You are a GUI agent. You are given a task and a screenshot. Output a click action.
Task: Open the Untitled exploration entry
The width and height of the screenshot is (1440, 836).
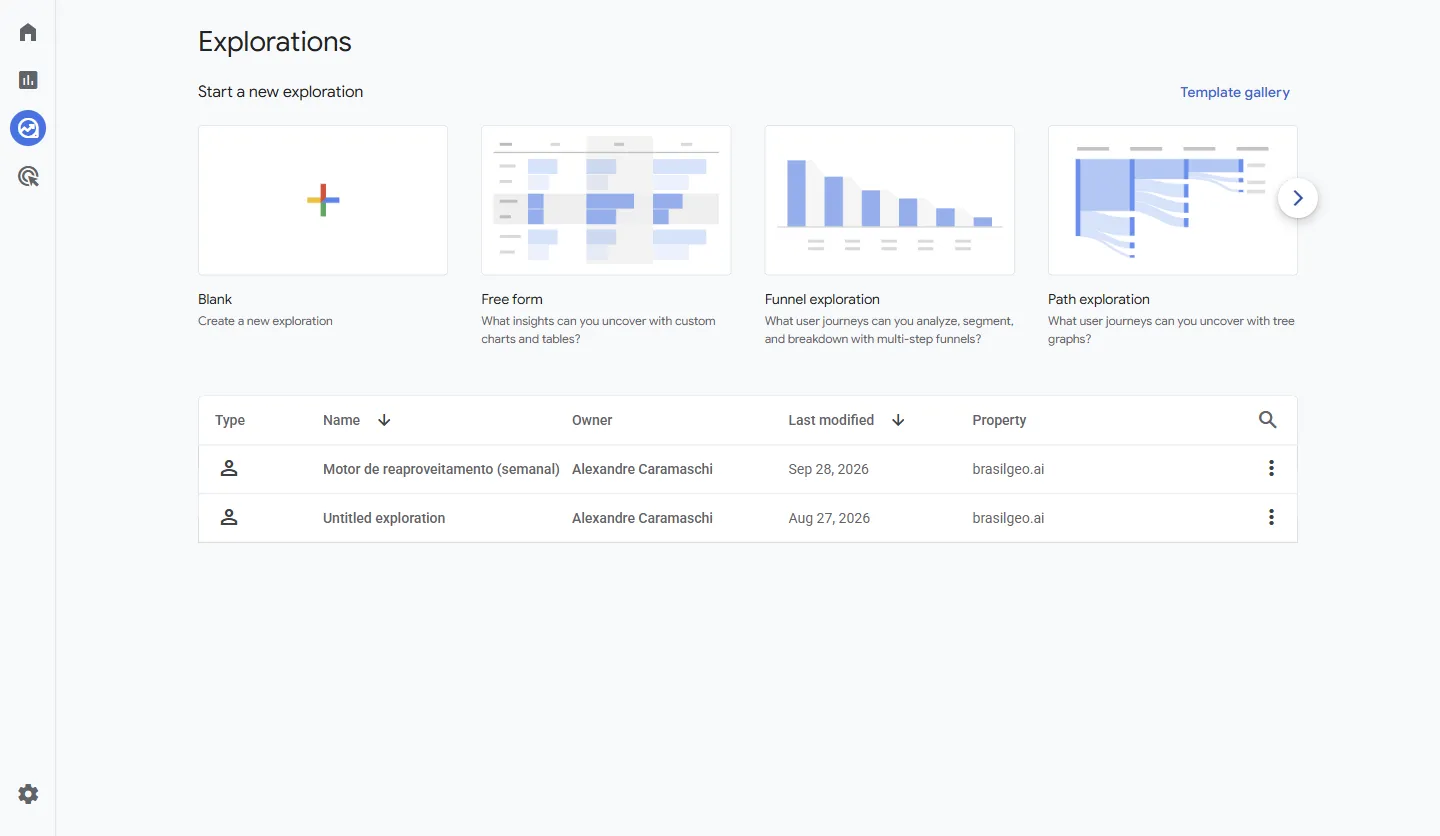pos(384,518)
